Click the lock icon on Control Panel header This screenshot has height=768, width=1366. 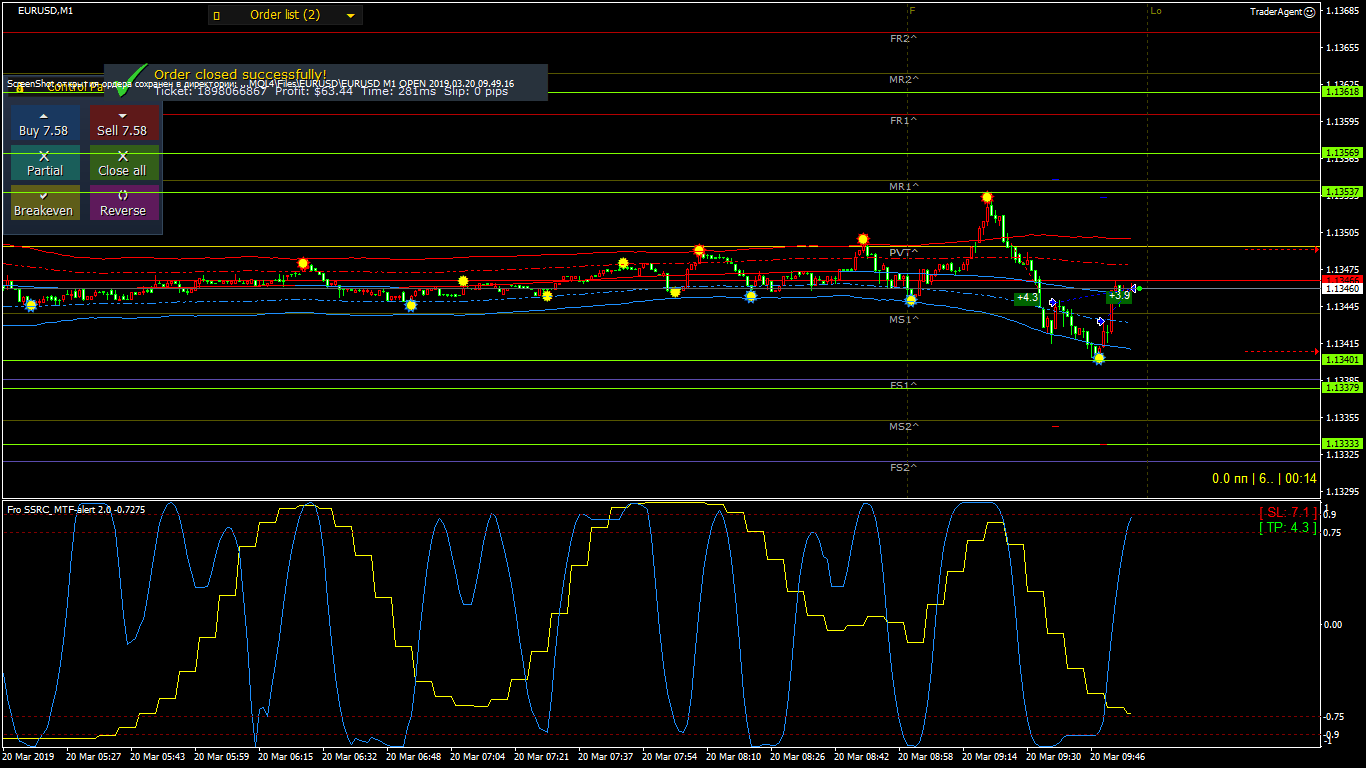tap(20, 87)
